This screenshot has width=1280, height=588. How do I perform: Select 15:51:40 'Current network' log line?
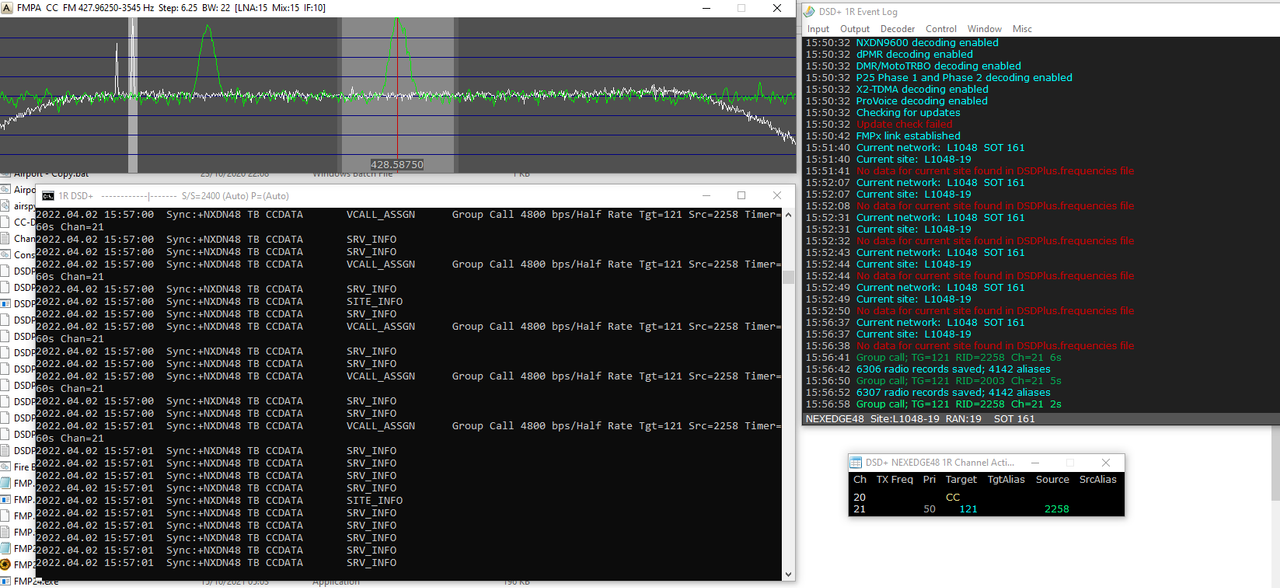point(940,148)
